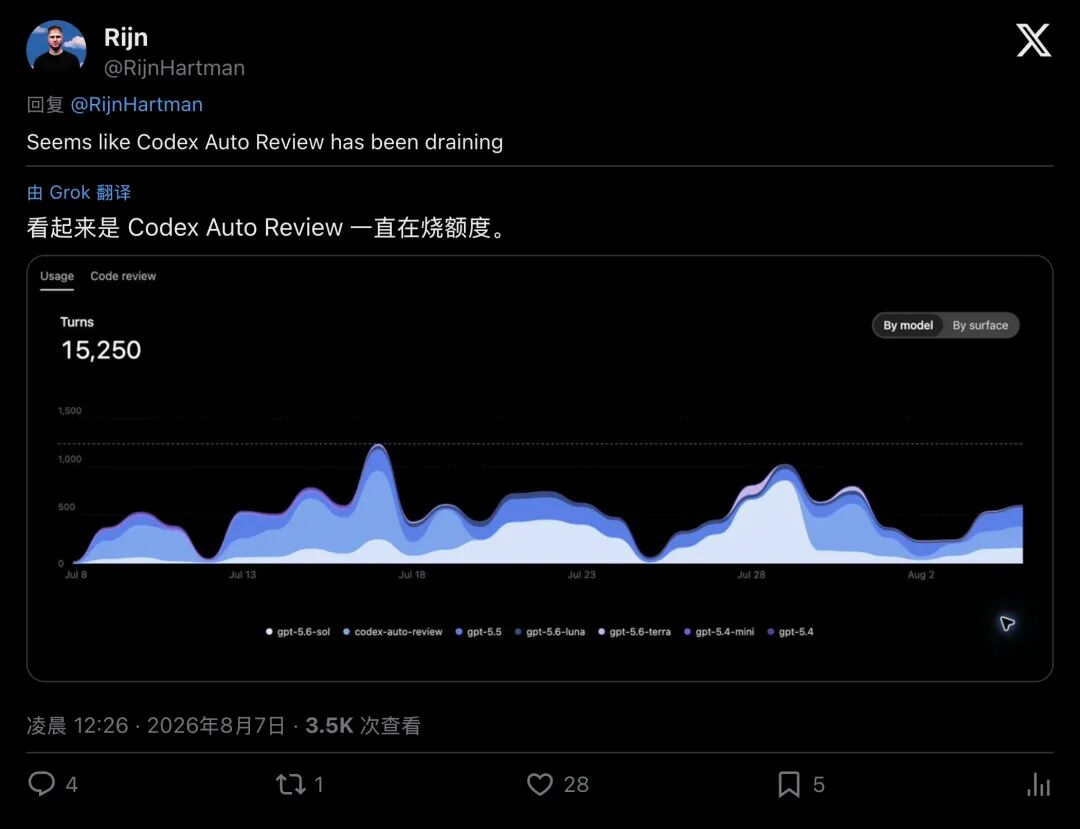
Task: Click the English tweet text
Action: click(264, 142)
